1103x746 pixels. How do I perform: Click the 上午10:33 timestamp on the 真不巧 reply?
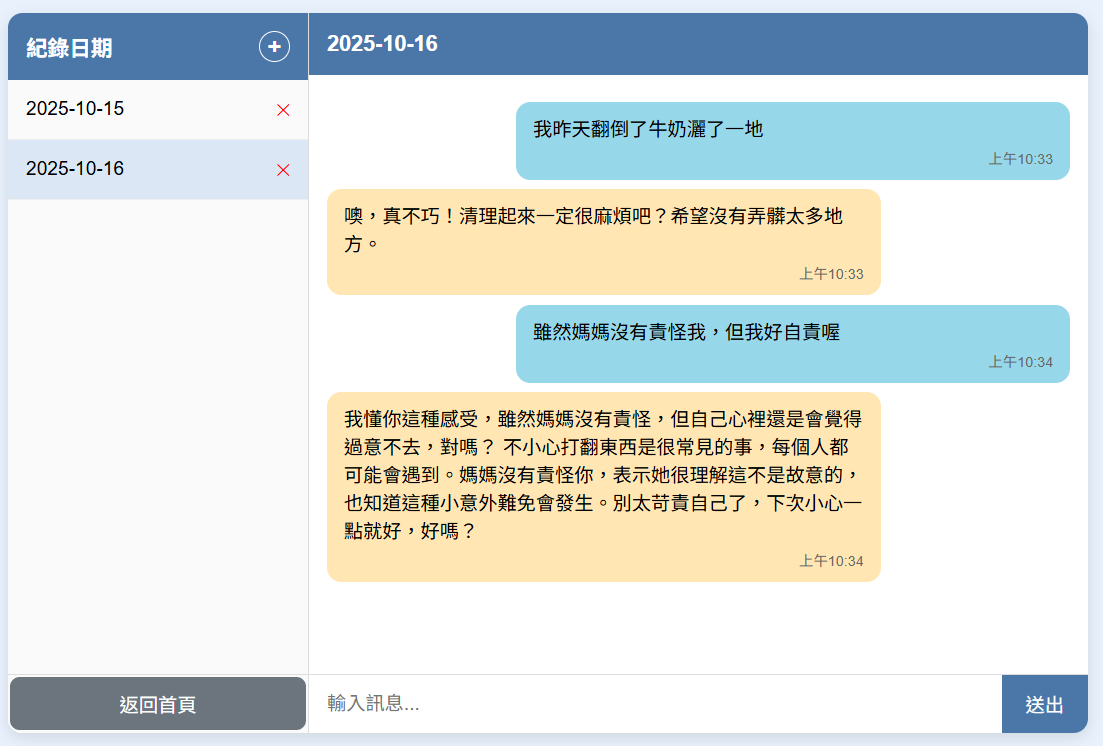(x=830, y=274)
